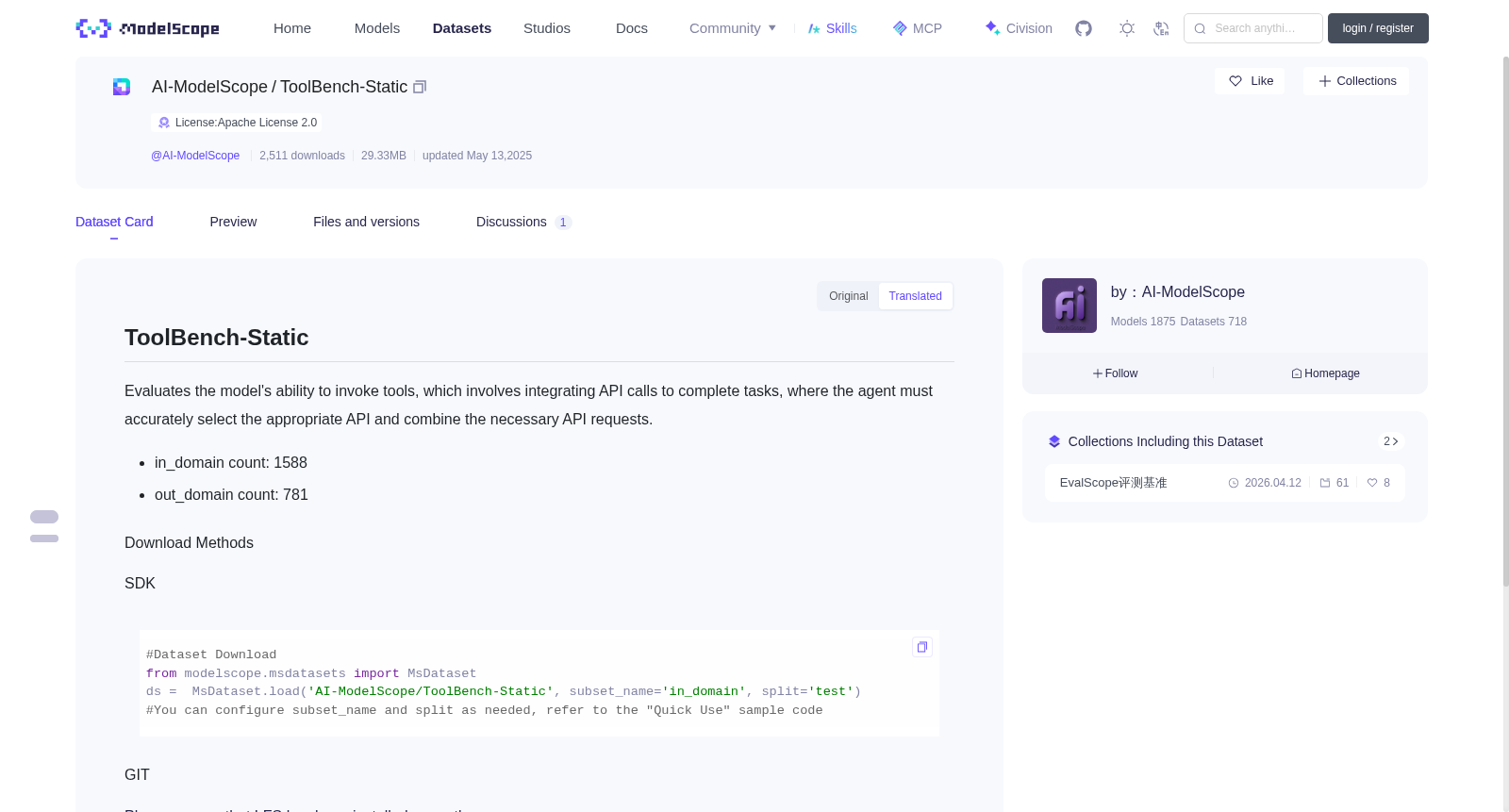Visit the AI-ModelScope Homepage
This screenshot has width=1509, height=812.
pyautogui.click(x=1325, y=373)
